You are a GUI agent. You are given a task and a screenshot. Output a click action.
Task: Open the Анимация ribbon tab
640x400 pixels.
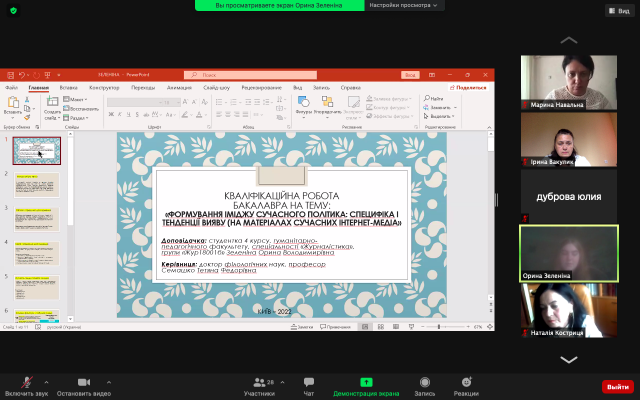[180, 87]
